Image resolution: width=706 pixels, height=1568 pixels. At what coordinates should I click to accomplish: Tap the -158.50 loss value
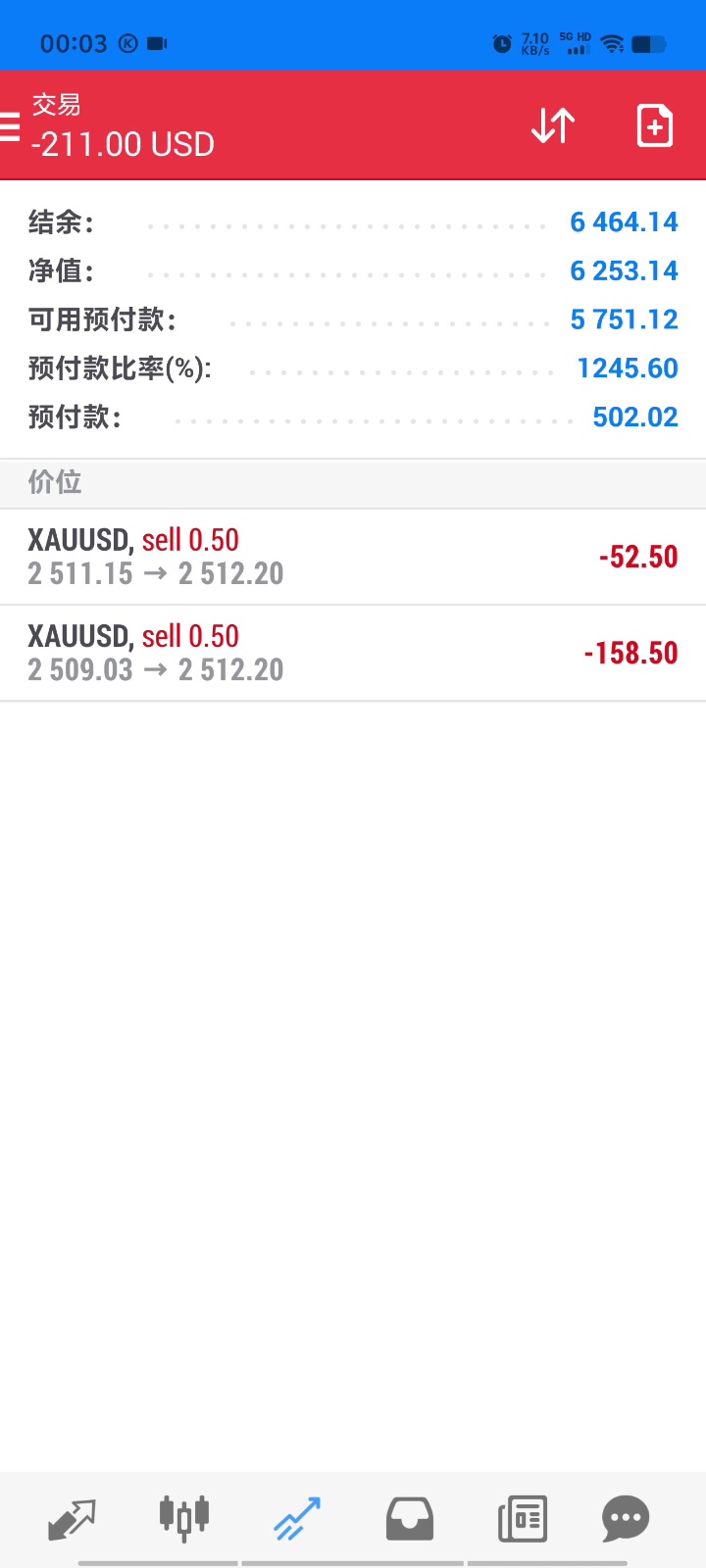click(630, 653)
